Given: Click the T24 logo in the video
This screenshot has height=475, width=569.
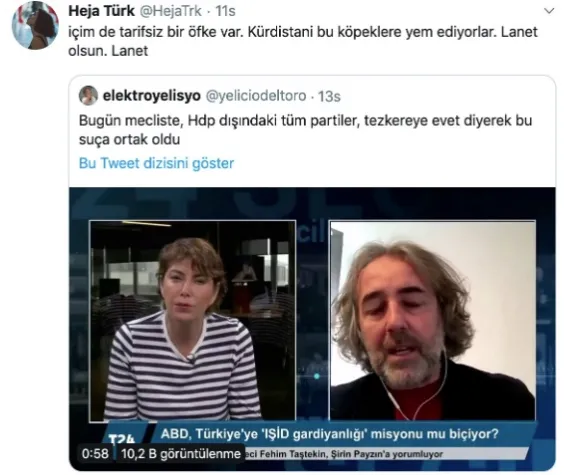Looking at the screenshot, I should pyautogui.click(x=122, y=440).
